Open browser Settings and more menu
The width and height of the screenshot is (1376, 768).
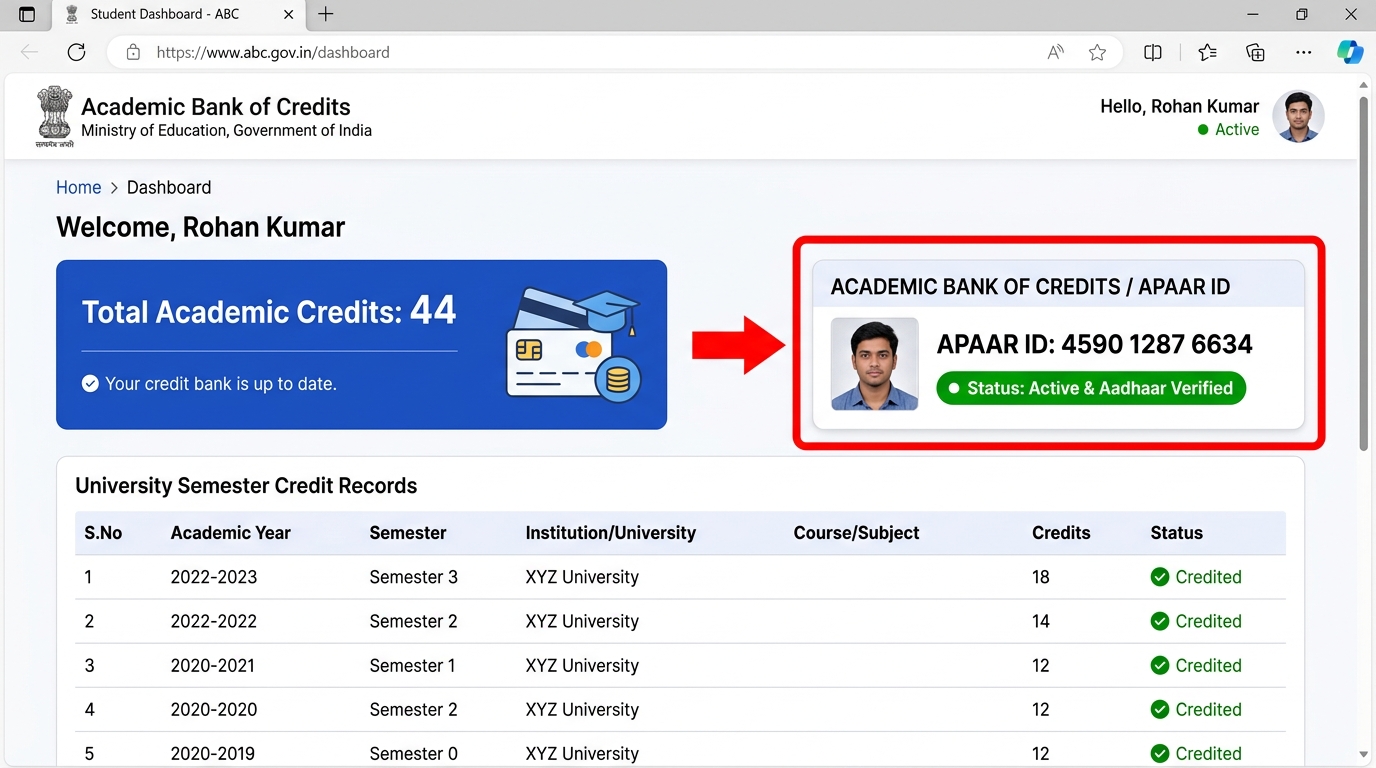coord(1303,52)
